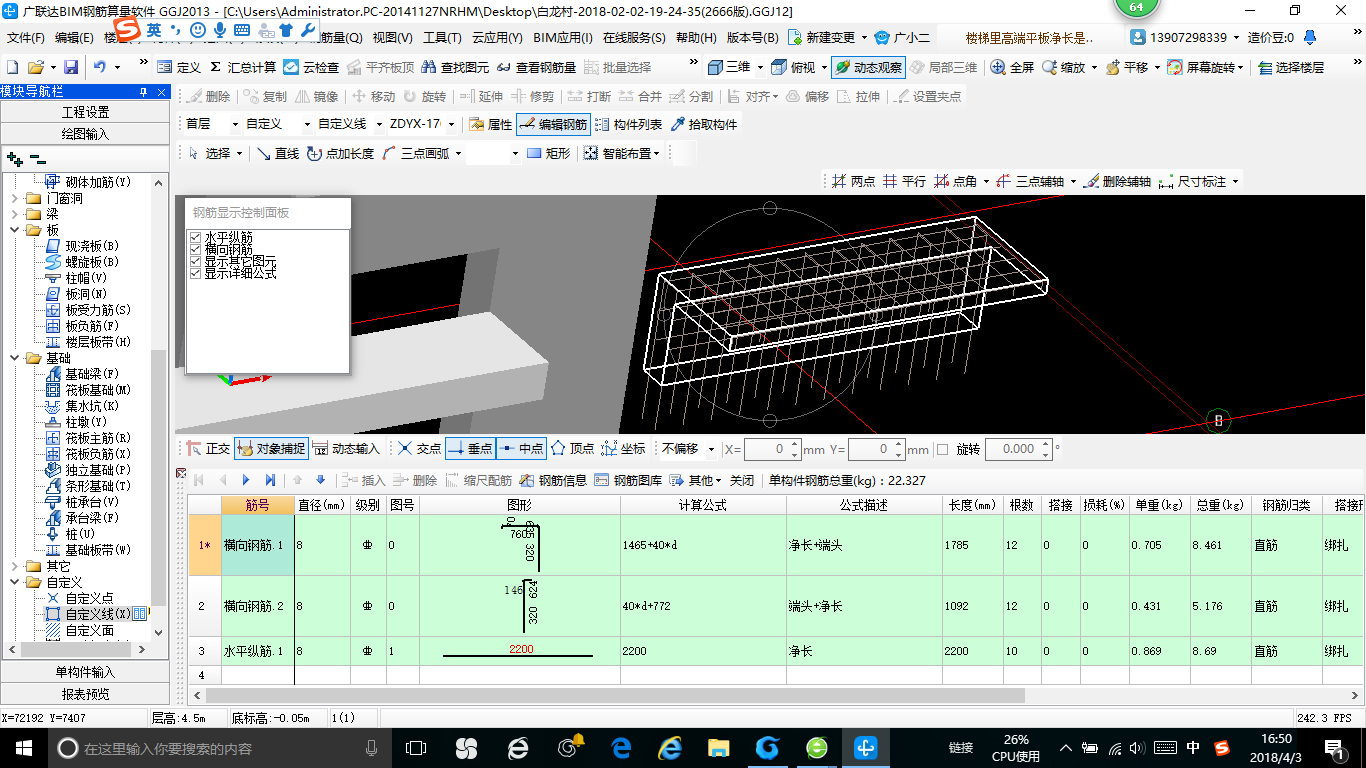This screenshot has height=768, width=1366.
Task: Click 缩尺配筋 scaled reinforcement tool
Action: pyautogui.click(x=479, y=480)
